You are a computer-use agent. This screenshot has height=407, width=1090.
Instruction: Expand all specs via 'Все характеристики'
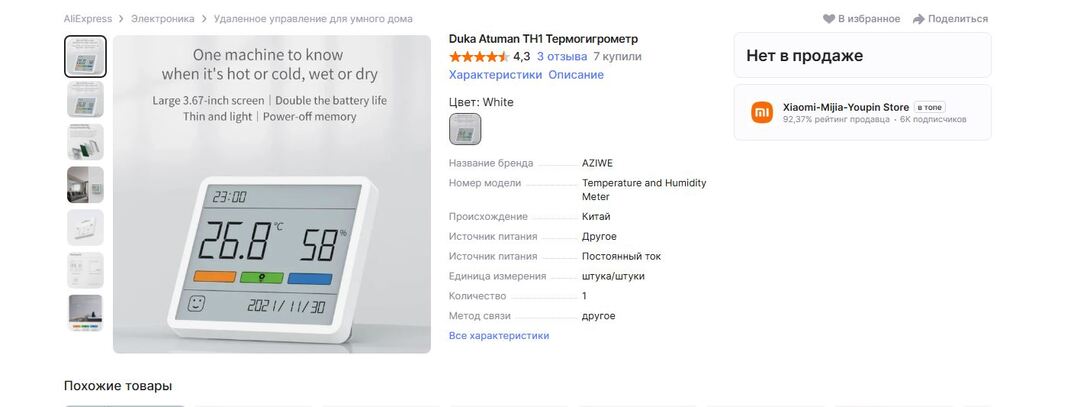499,336
